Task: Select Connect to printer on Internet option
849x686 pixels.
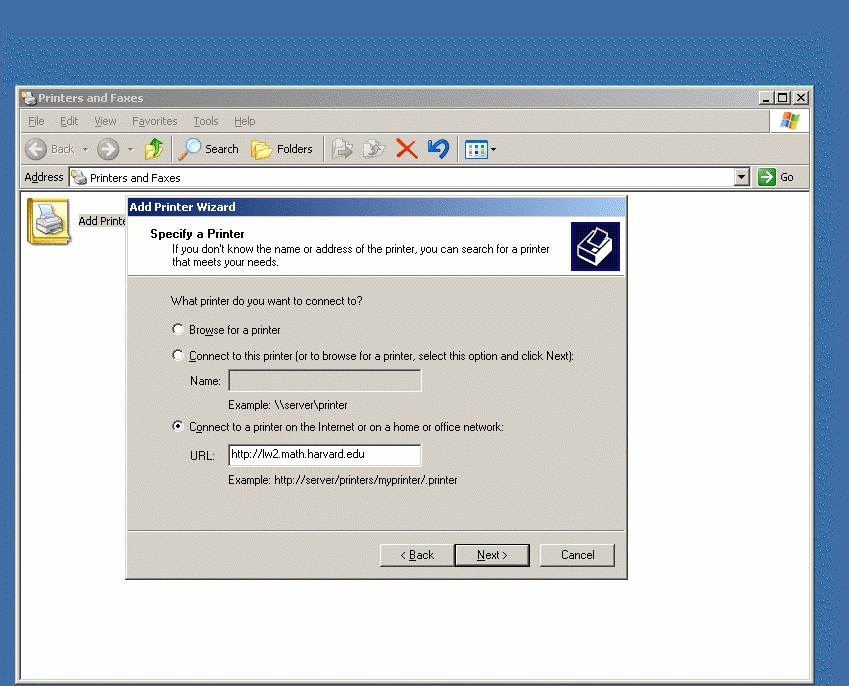Action: click(179, 426)
